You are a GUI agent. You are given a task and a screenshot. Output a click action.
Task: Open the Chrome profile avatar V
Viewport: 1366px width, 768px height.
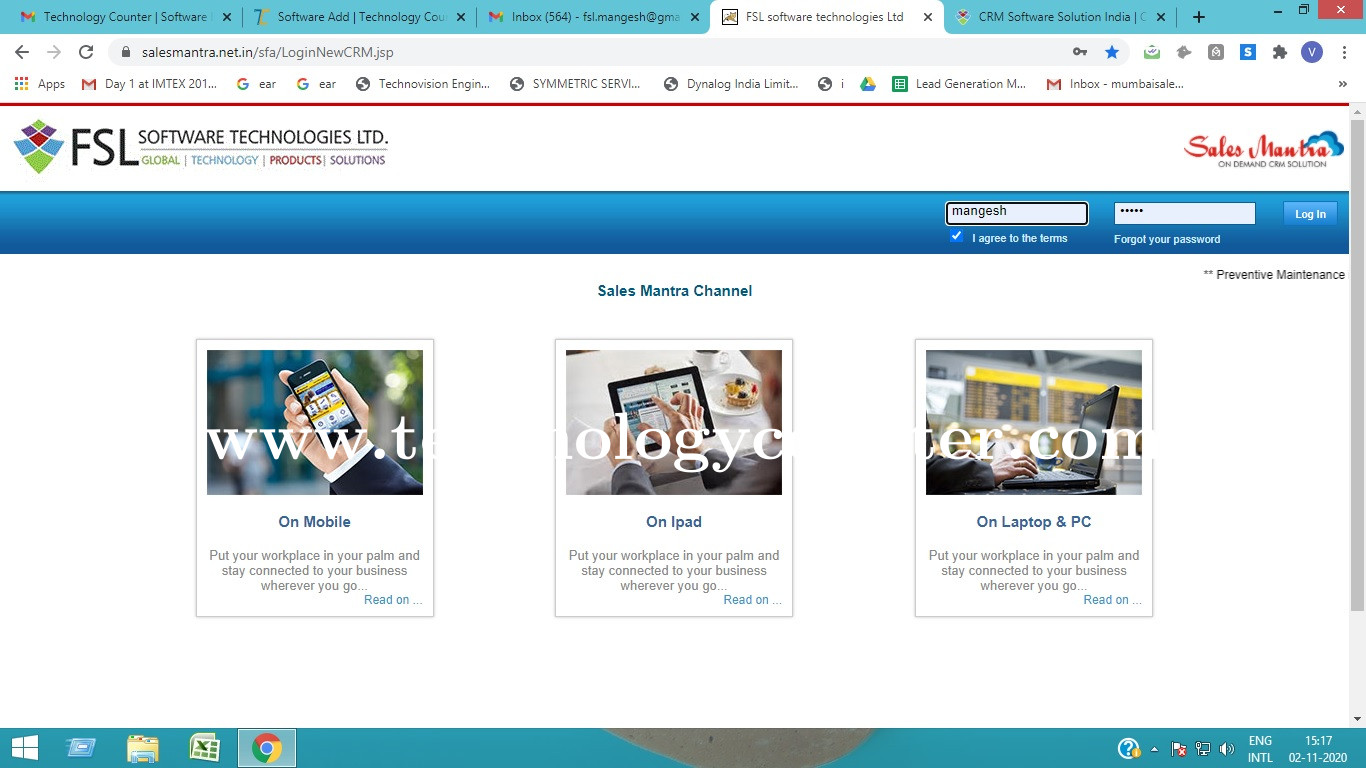point(1312,52)
